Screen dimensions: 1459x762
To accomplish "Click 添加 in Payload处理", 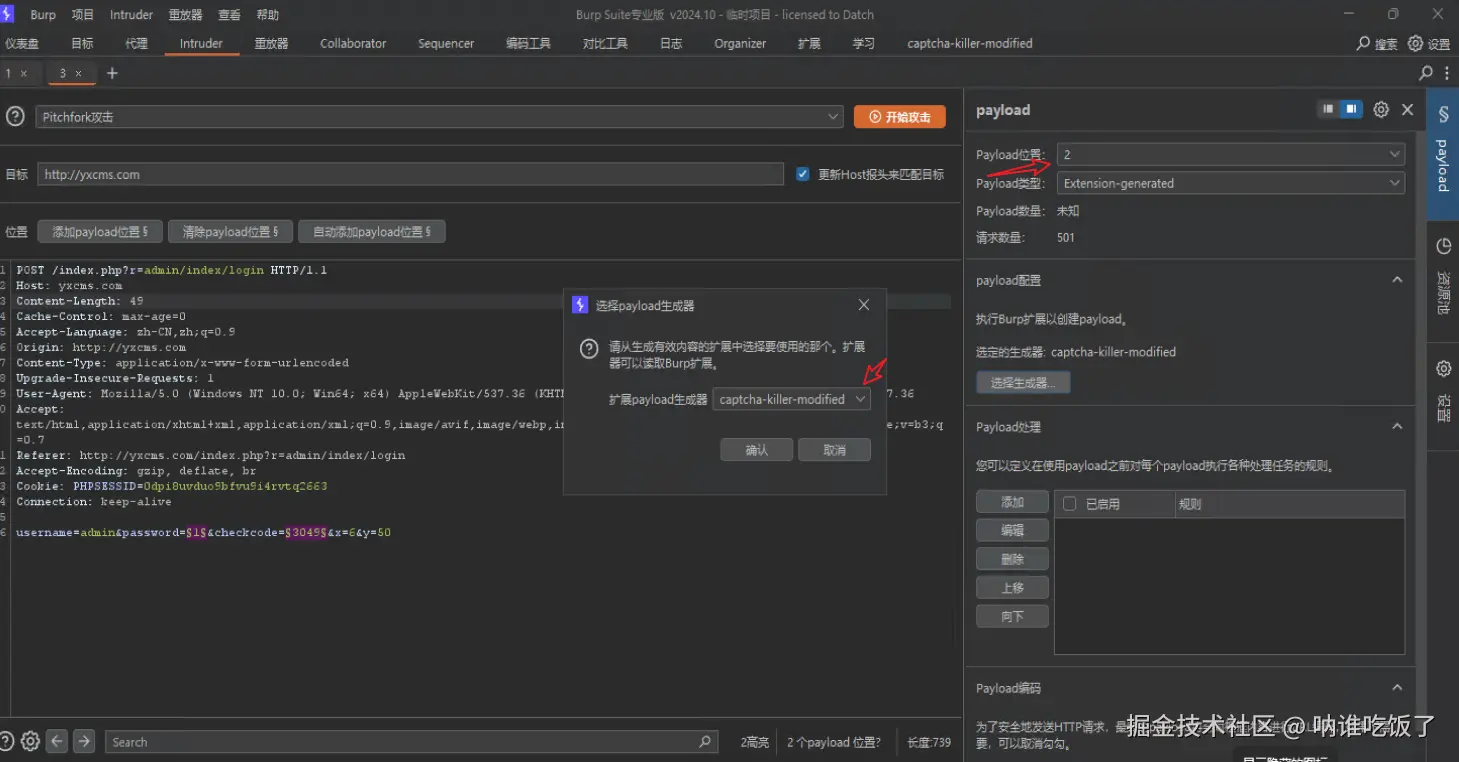I will (1012, 502).
